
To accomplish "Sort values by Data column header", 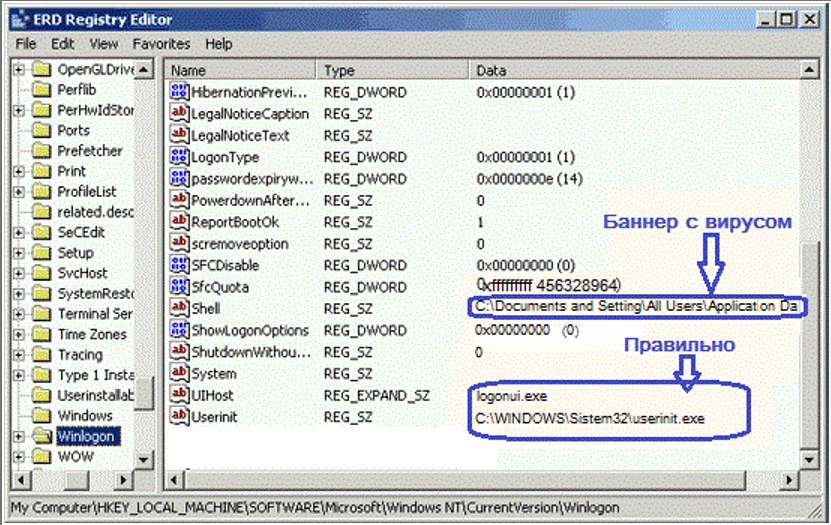I will point(634,70).
